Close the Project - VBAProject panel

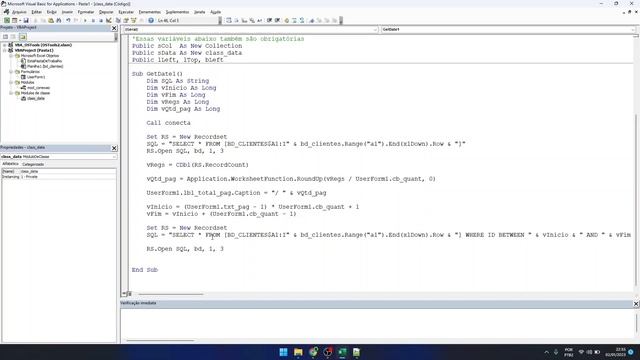tap(114, 28)
